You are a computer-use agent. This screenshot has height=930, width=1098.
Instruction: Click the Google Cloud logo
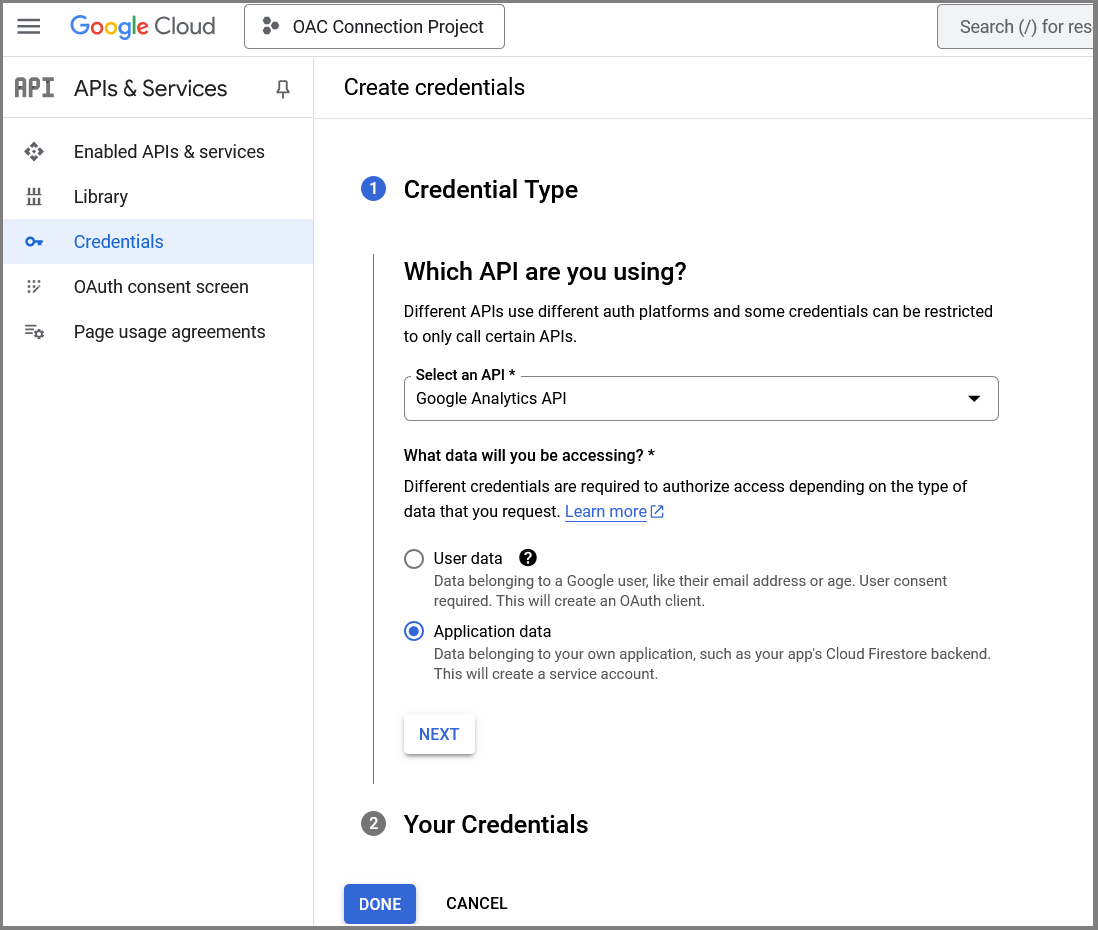(142, 26)
